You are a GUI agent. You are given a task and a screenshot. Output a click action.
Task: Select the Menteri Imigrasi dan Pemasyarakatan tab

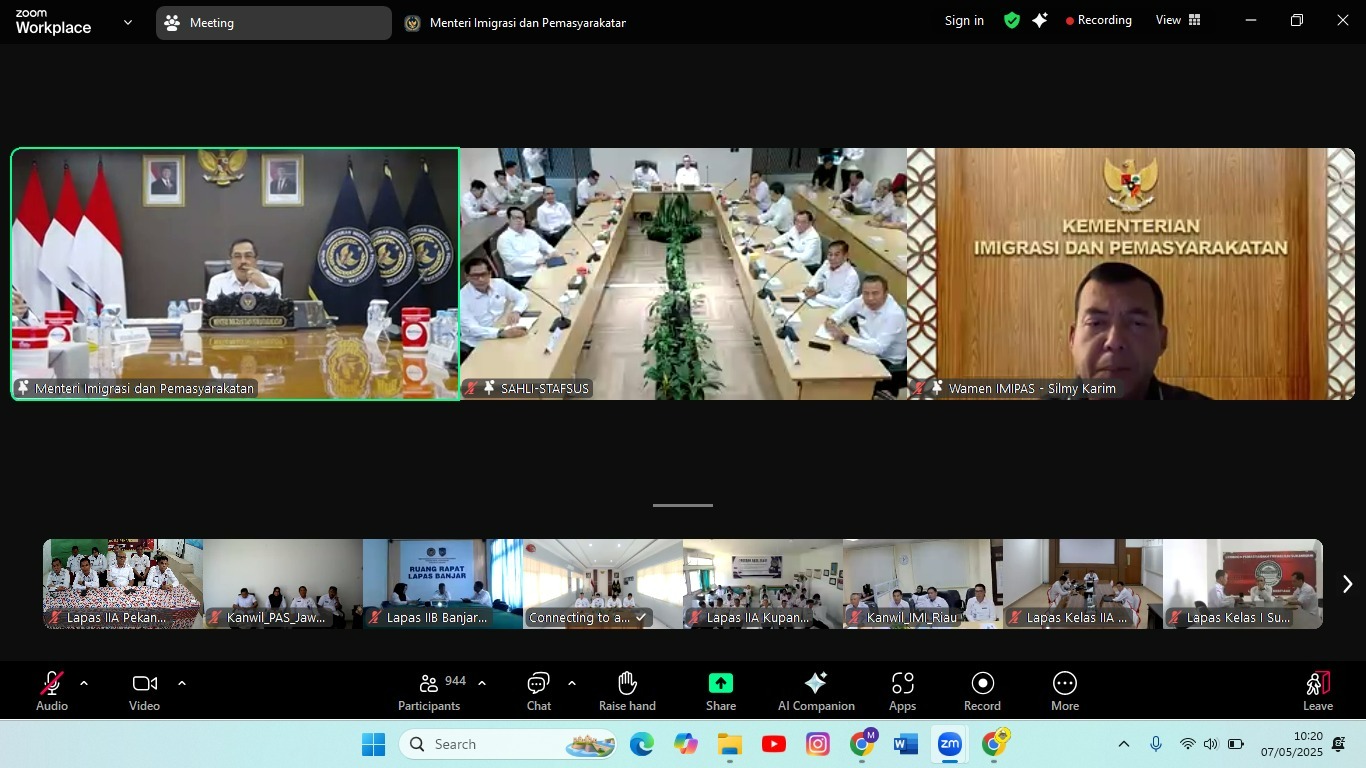point(516,23)
